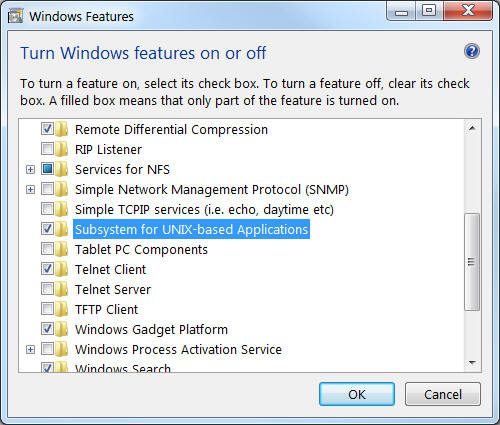The height and width of the screenshot is (425, 500).
Task: Disable Subsystem for UNIX-based Applications checkbox
Action: pos(47,229)
